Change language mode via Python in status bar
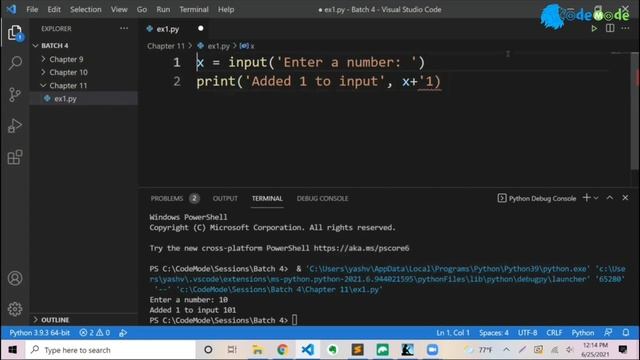 (583, 333)
